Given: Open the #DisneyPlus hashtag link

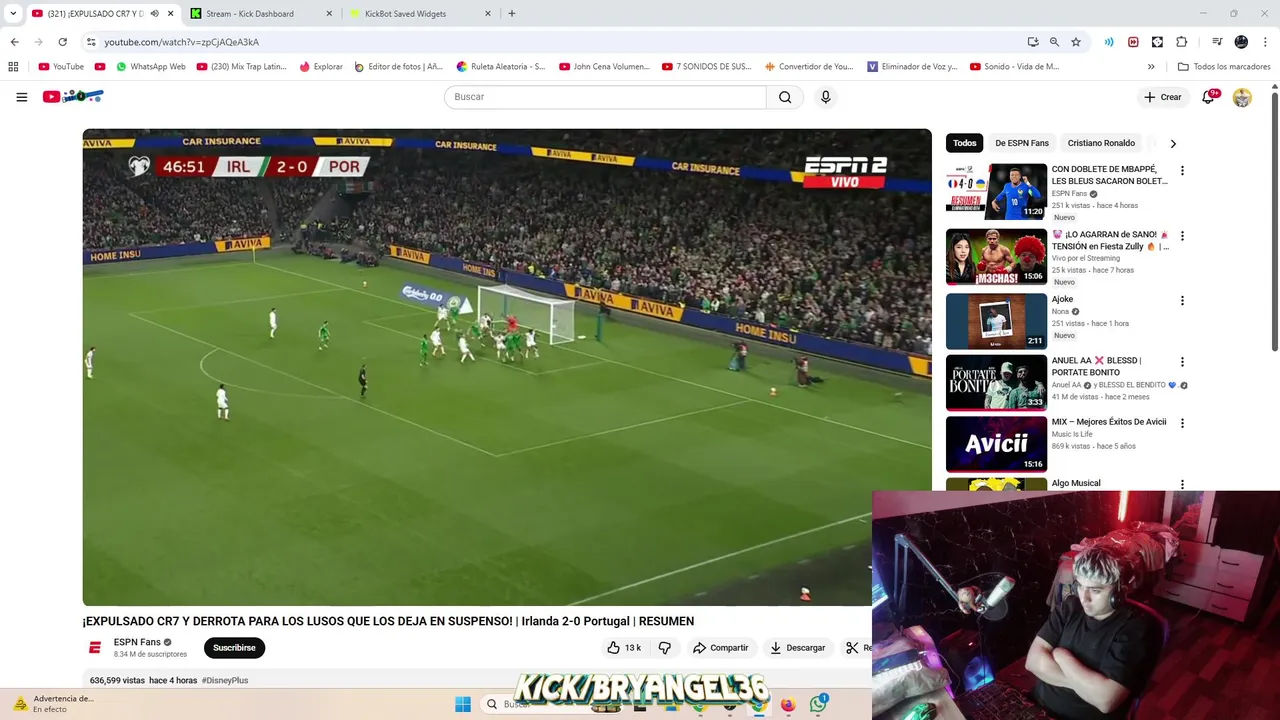Looking at the screenshot, I should click(x=225, y=680).
